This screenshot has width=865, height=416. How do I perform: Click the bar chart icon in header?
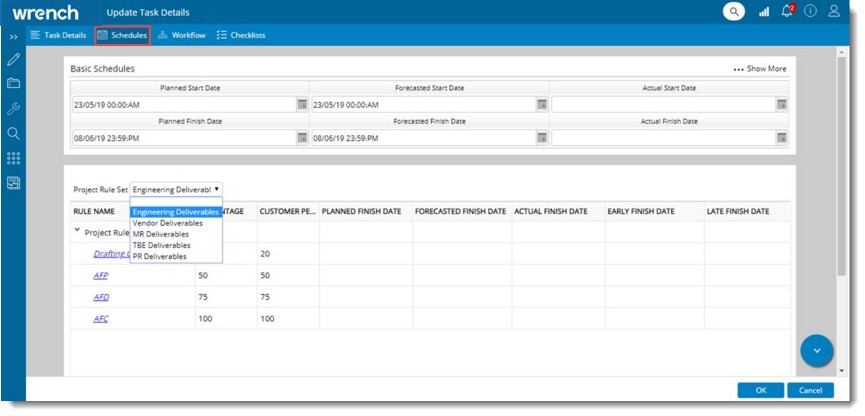point(764,12)
